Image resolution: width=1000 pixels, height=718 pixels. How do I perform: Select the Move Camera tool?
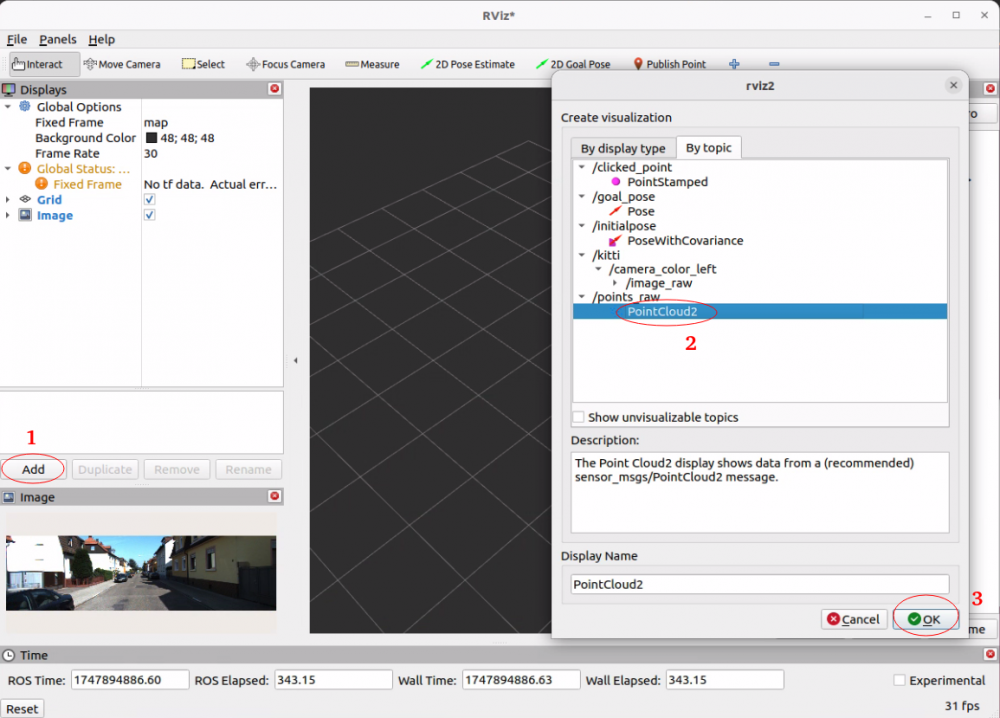[122, 63]
